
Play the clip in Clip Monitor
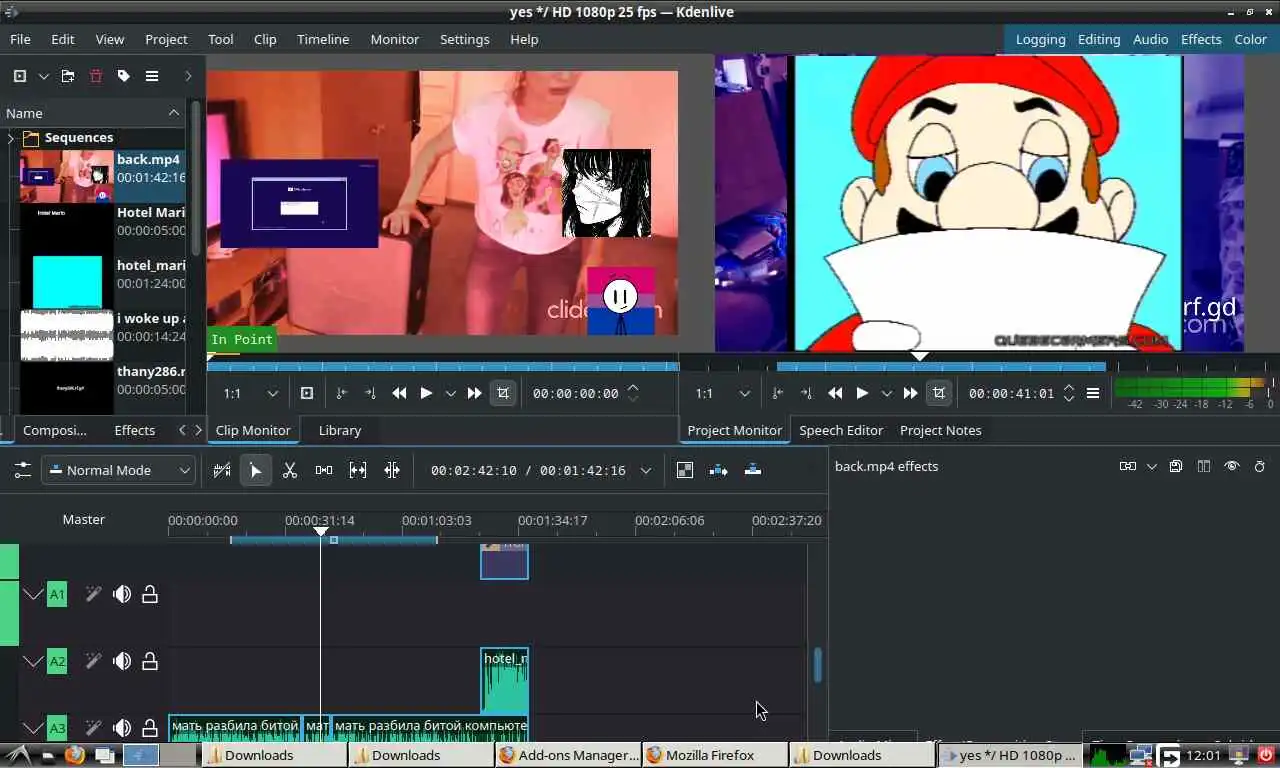click(x=426, y=393)
